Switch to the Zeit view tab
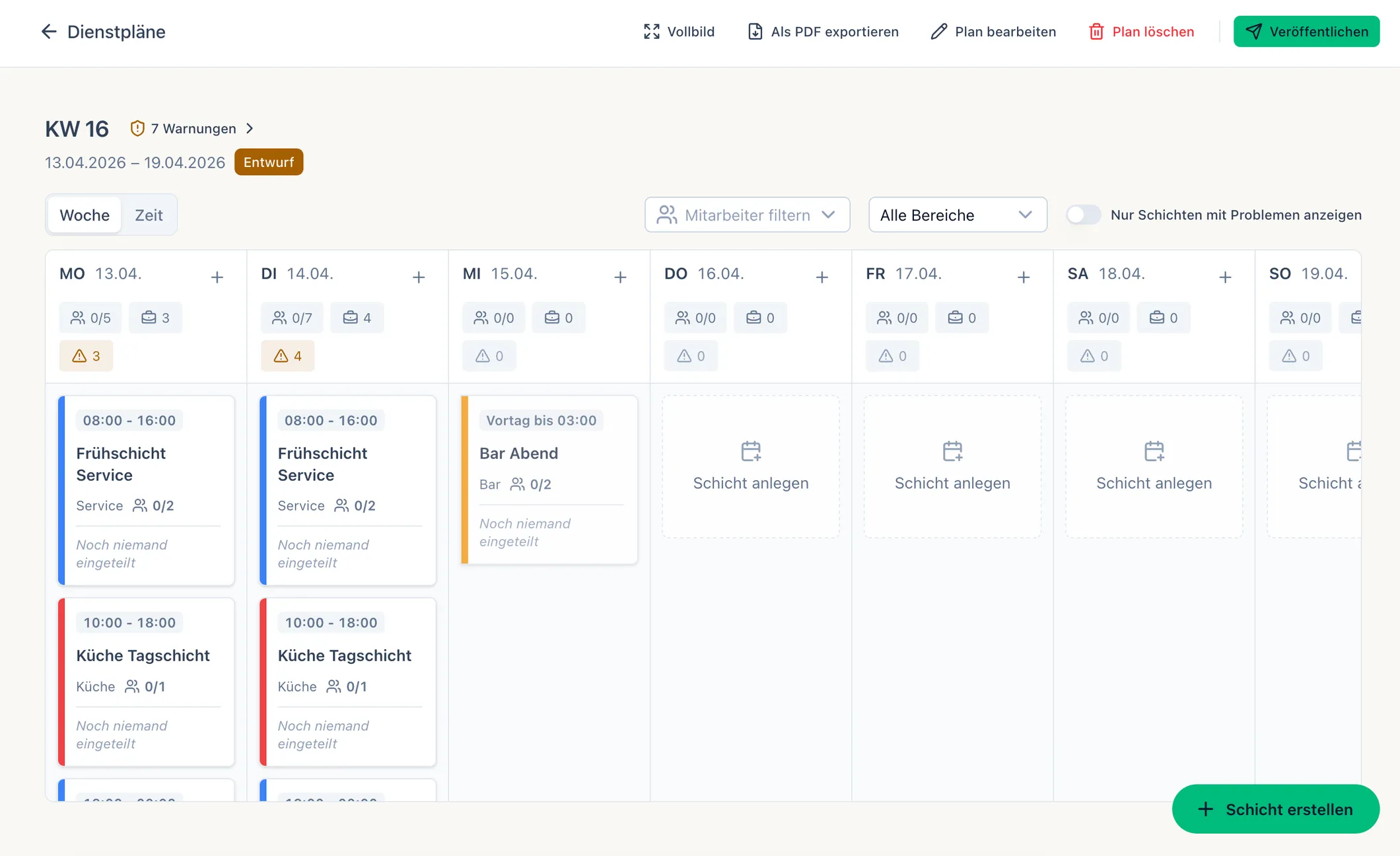The width and height of the screenshot is (1400, 856). pos(149,215)
